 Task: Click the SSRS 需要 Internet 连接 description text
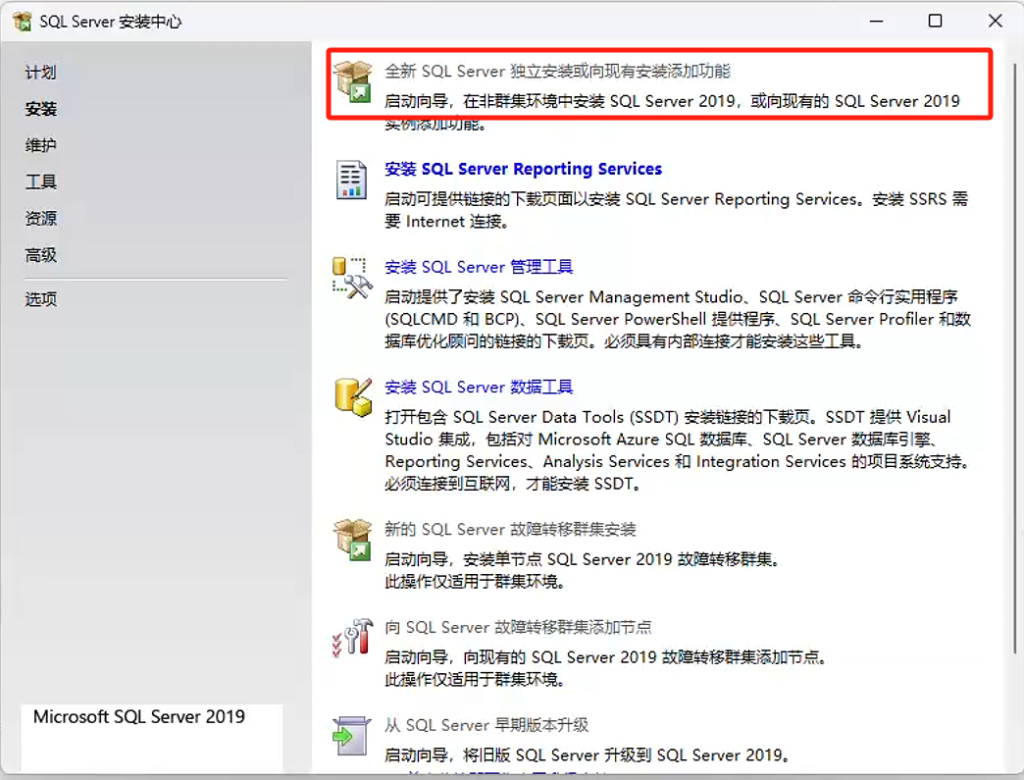[676, 210]
